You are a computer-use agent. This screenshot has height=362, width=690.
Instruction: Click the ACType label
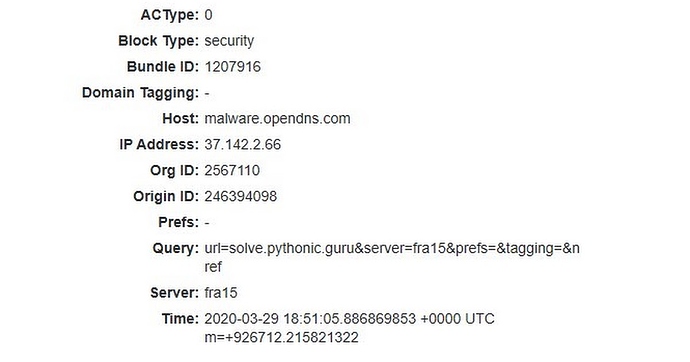click(169, 15)
